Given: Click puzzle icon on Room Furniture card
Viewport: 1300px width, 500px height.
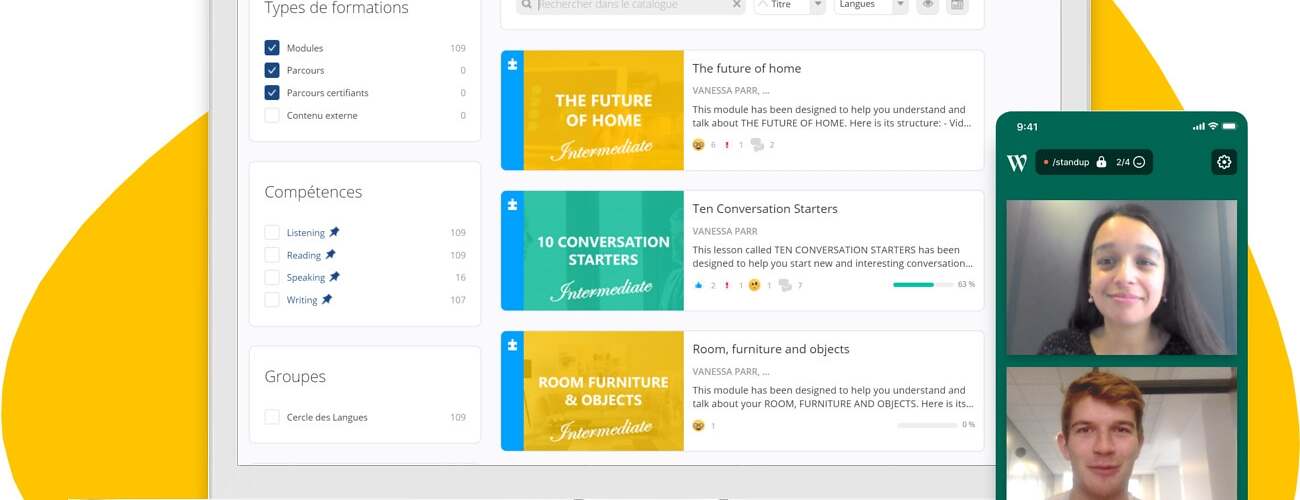Looking at the screenshot, I should (x=512, y=345).
